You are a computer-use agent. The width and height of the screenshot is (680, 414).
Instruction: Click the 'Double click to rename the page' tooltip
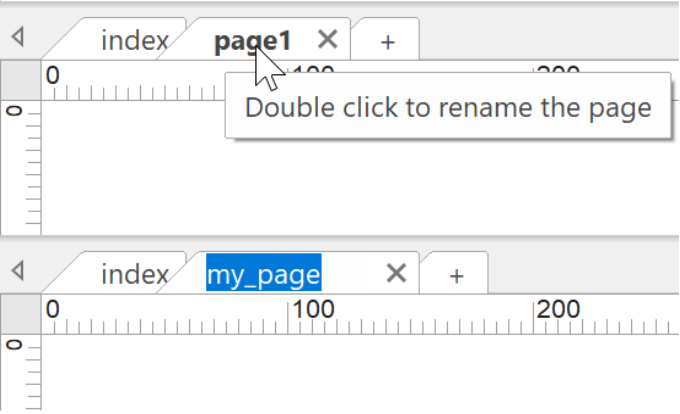448,106
